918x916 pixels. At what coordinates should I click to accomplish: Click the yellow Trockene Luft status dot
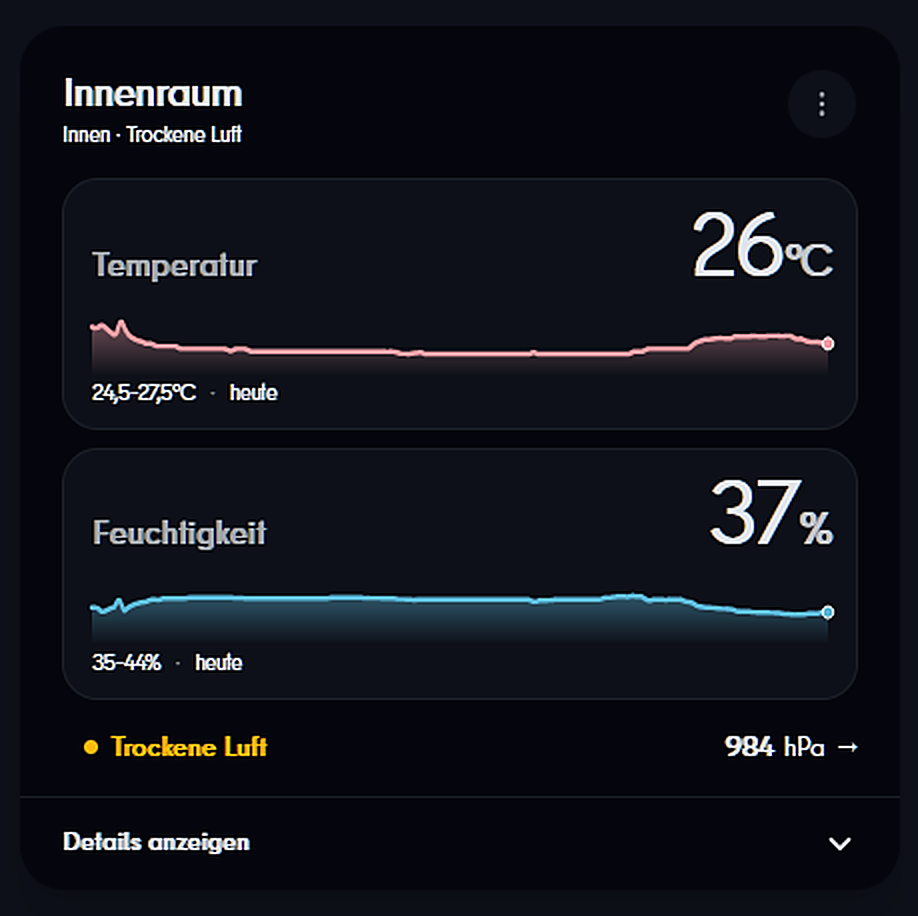pyautogui.click(x=91, y=747)
